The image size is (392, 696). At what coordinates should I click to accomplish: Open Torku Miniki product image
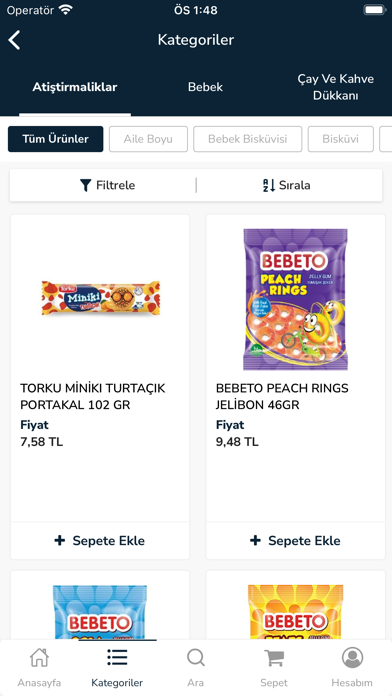(x=101, y=298)
